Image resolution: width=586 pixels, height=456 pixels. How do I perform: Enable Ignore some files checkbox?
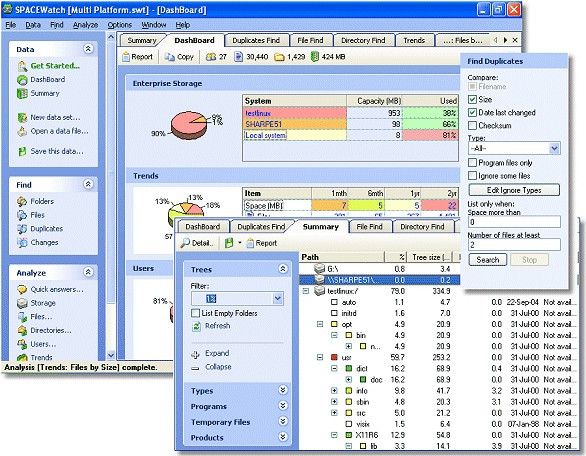pyautogui.click(x=472, y=176)
